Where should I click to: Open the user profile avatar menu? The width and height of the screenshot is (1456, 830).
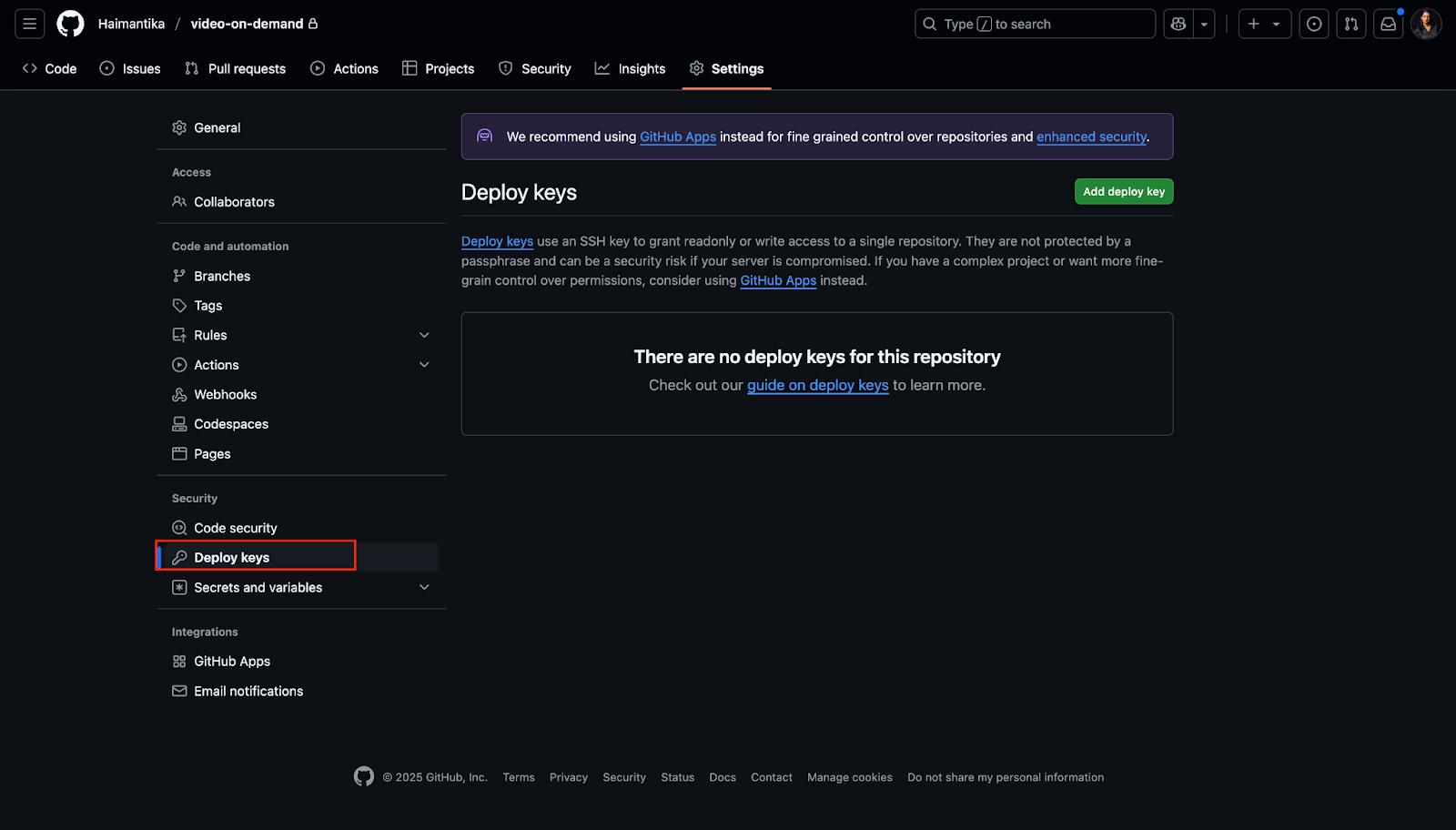tap(1426, 24)
